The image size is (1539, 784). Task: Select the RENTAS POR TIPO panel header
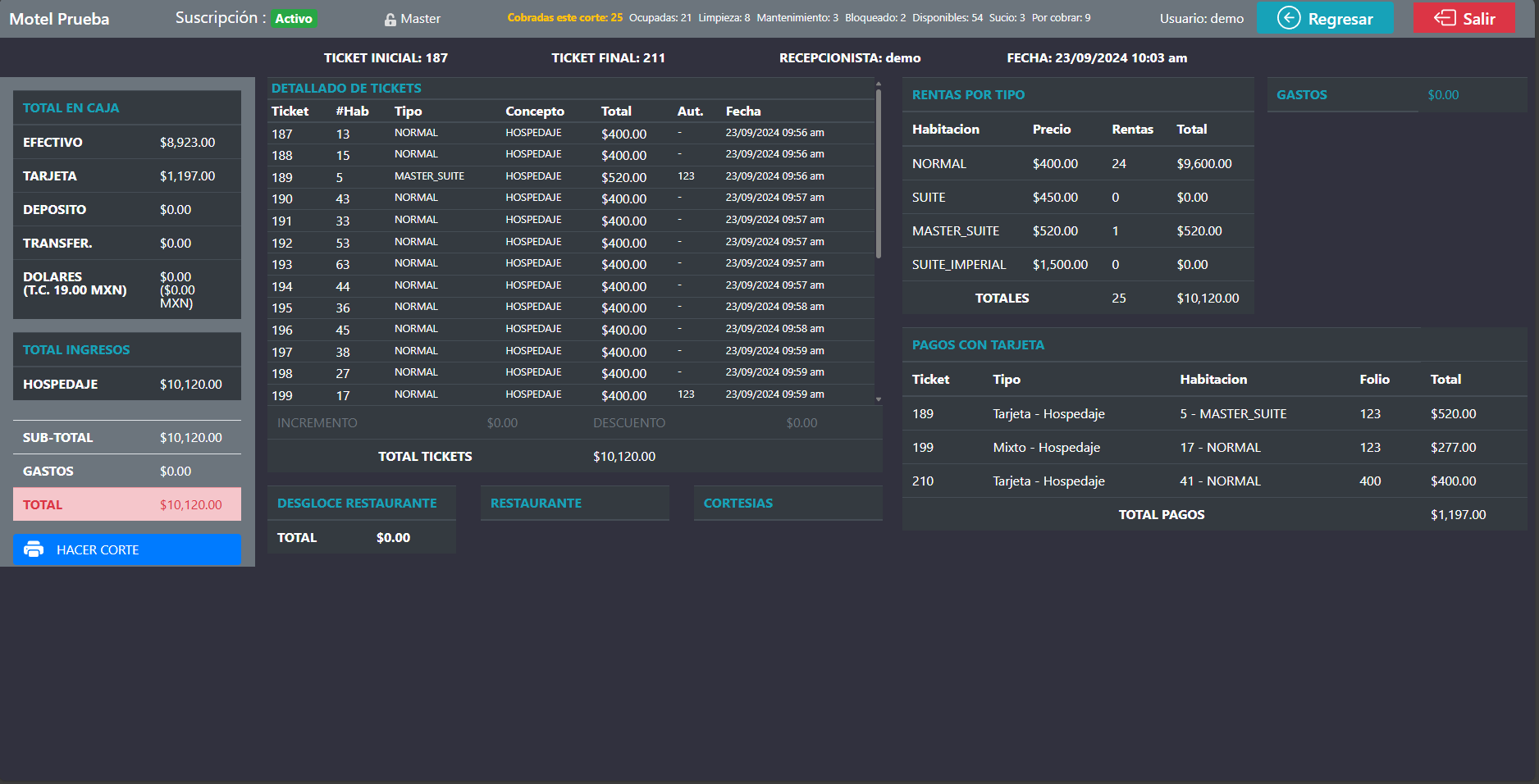coord(968,94)
